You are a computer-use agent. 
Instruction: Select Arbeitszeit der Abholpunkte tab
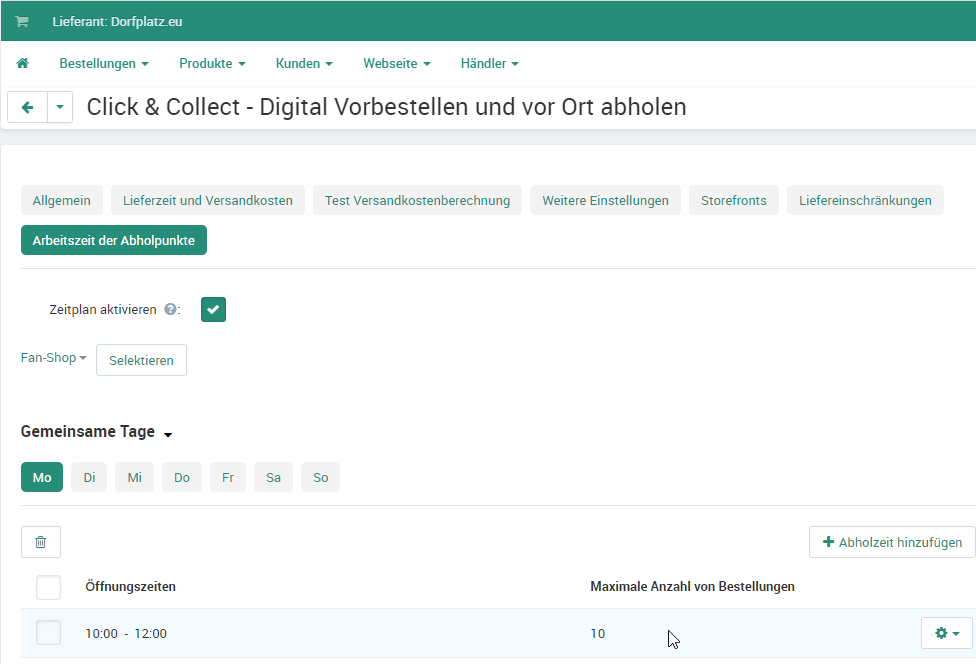[114, 240]
